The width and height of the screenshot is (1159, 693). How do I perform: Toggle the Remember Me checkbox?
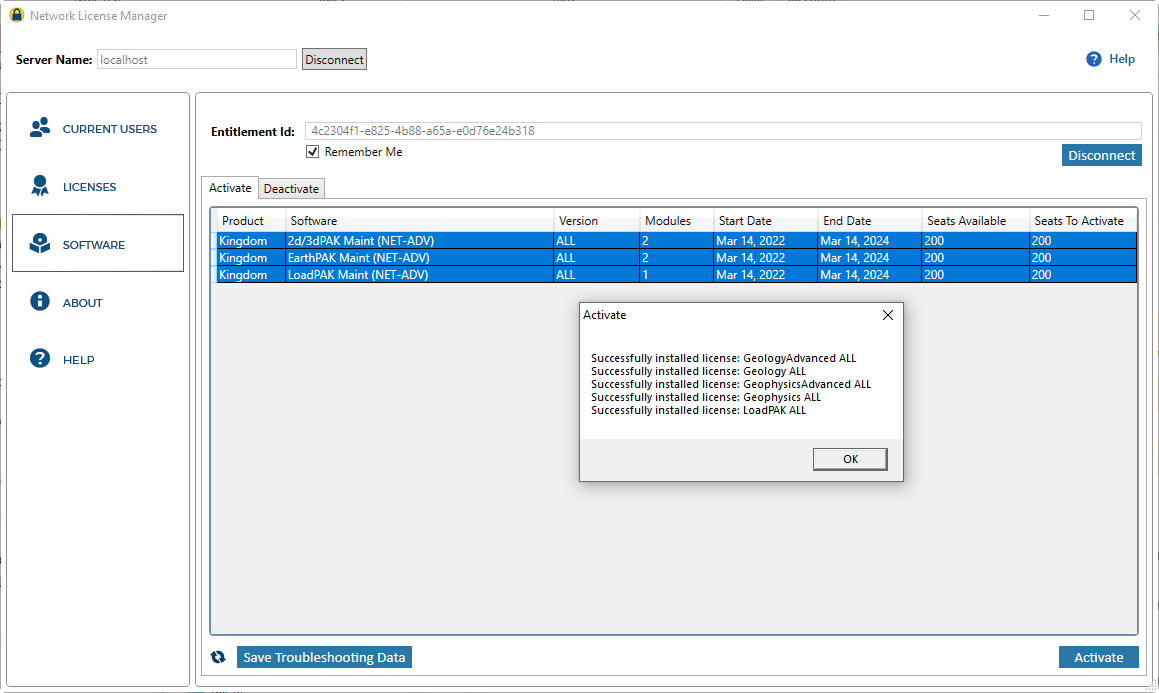tap(313, 151)
